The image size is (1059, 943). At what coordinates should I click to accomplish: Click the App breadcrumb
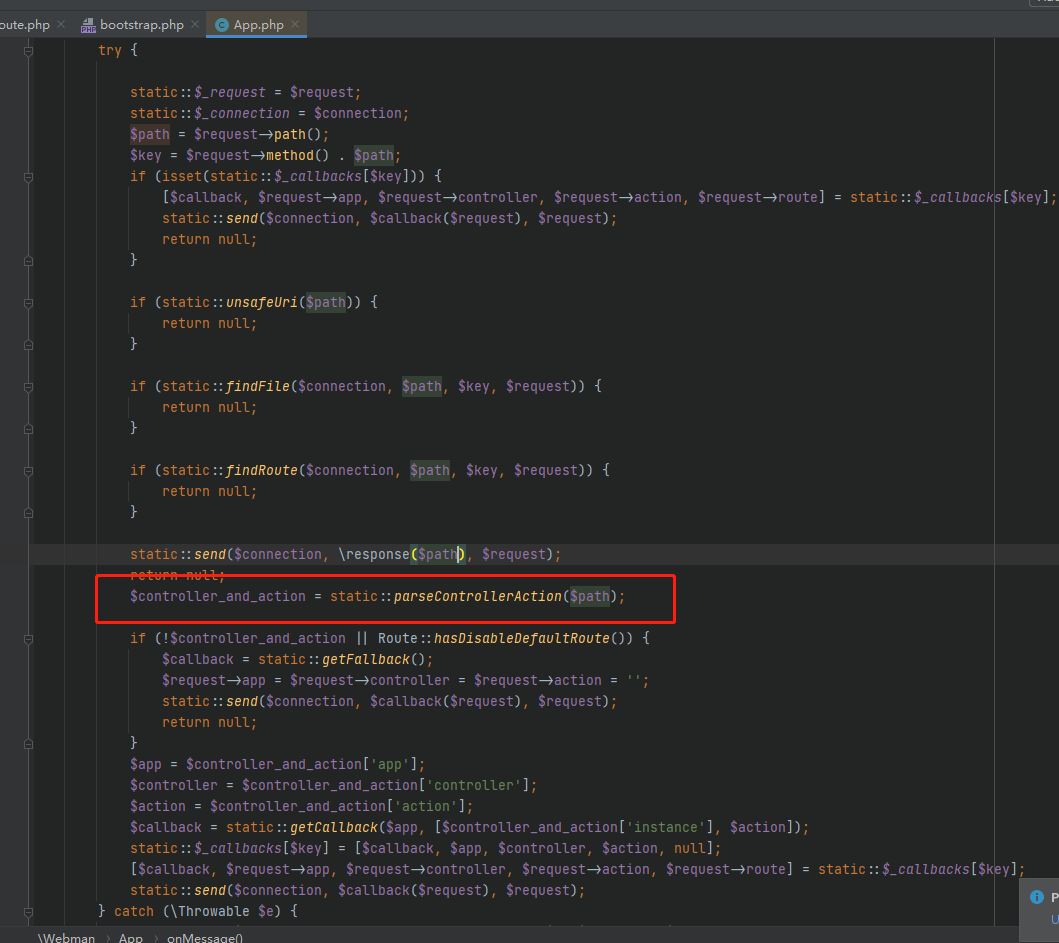pyautogui.click(x=131, y=938)
